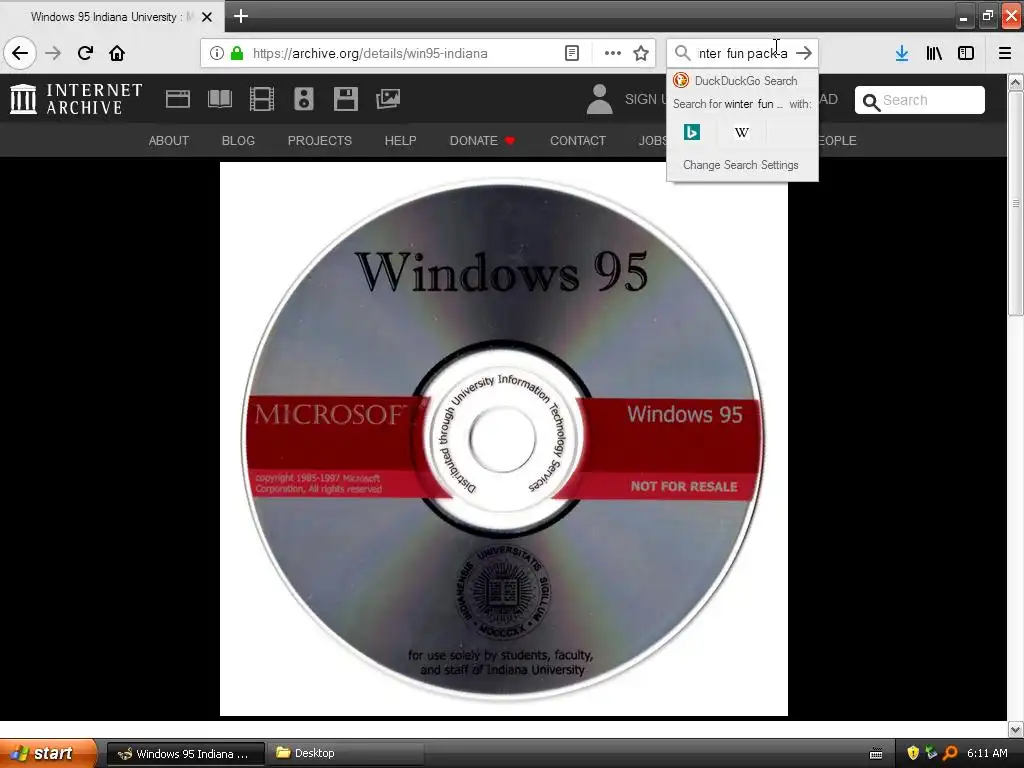Reload the current page
The width and height of the screenshot is (1024, 768).
point(85,53)
